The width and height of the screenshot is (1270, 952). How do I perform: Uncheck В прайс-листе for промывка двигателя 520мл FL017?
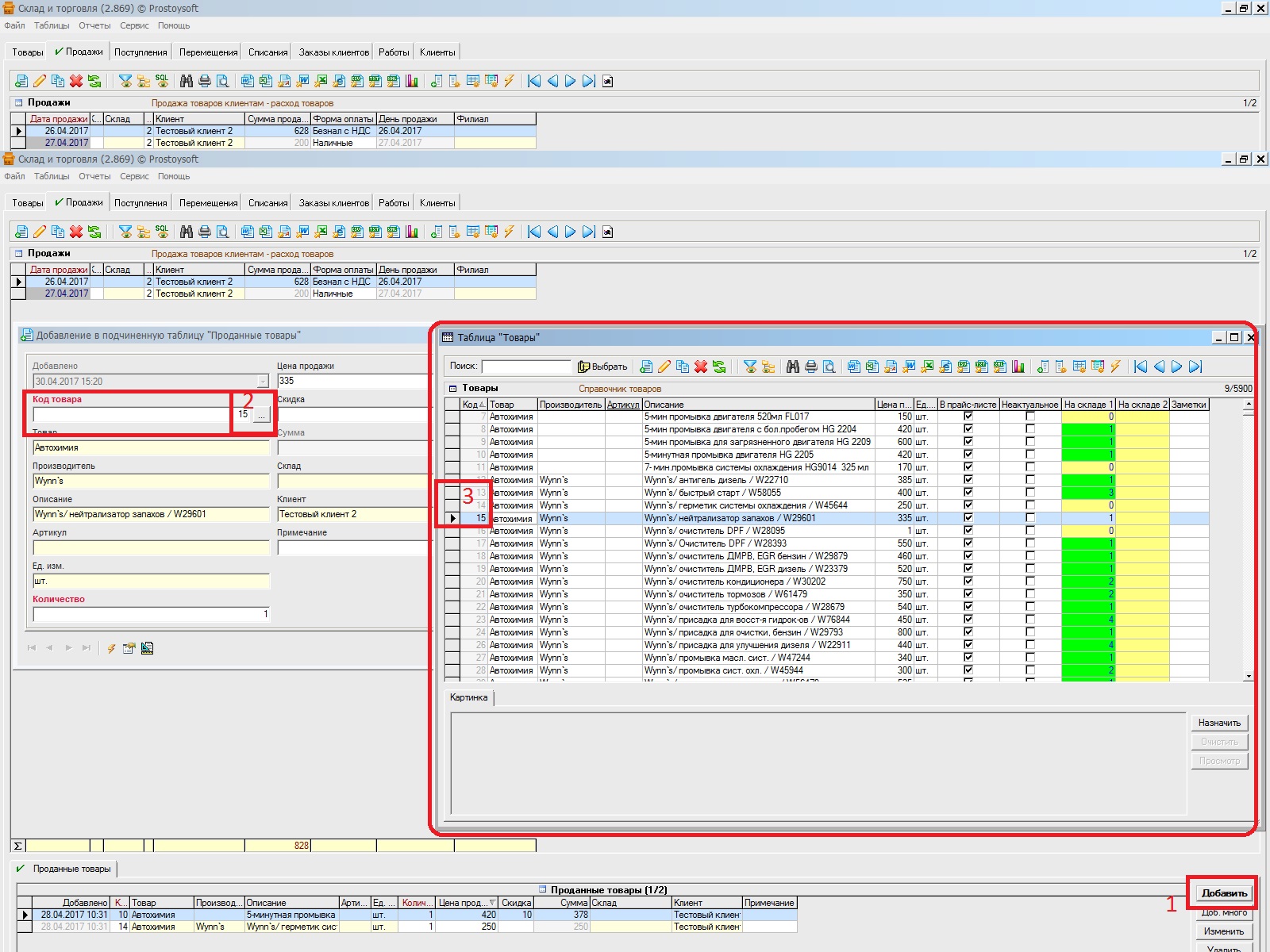click(x=968, y=416)
